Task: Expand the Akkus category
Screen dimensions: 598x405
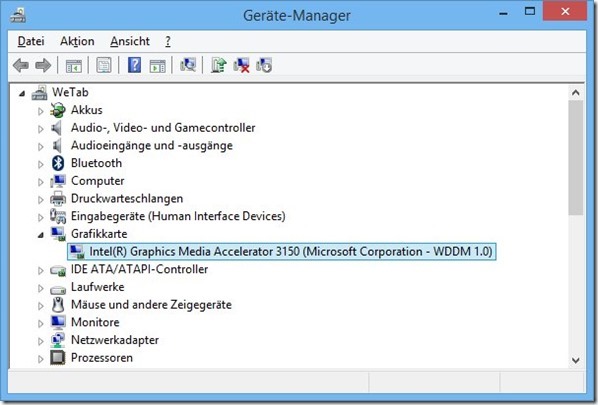Action: click(41, 111)
